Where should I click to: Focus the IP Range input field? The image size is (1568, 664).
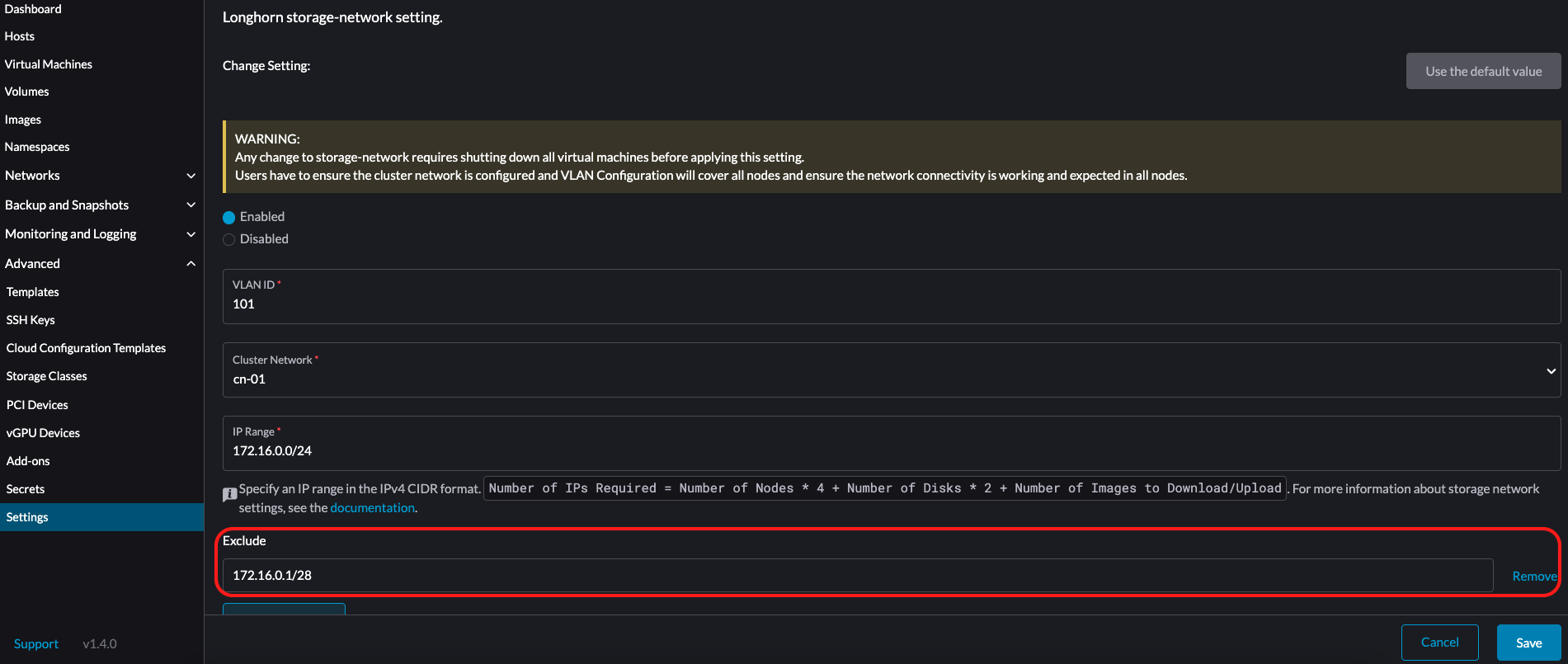click(891, 451)
